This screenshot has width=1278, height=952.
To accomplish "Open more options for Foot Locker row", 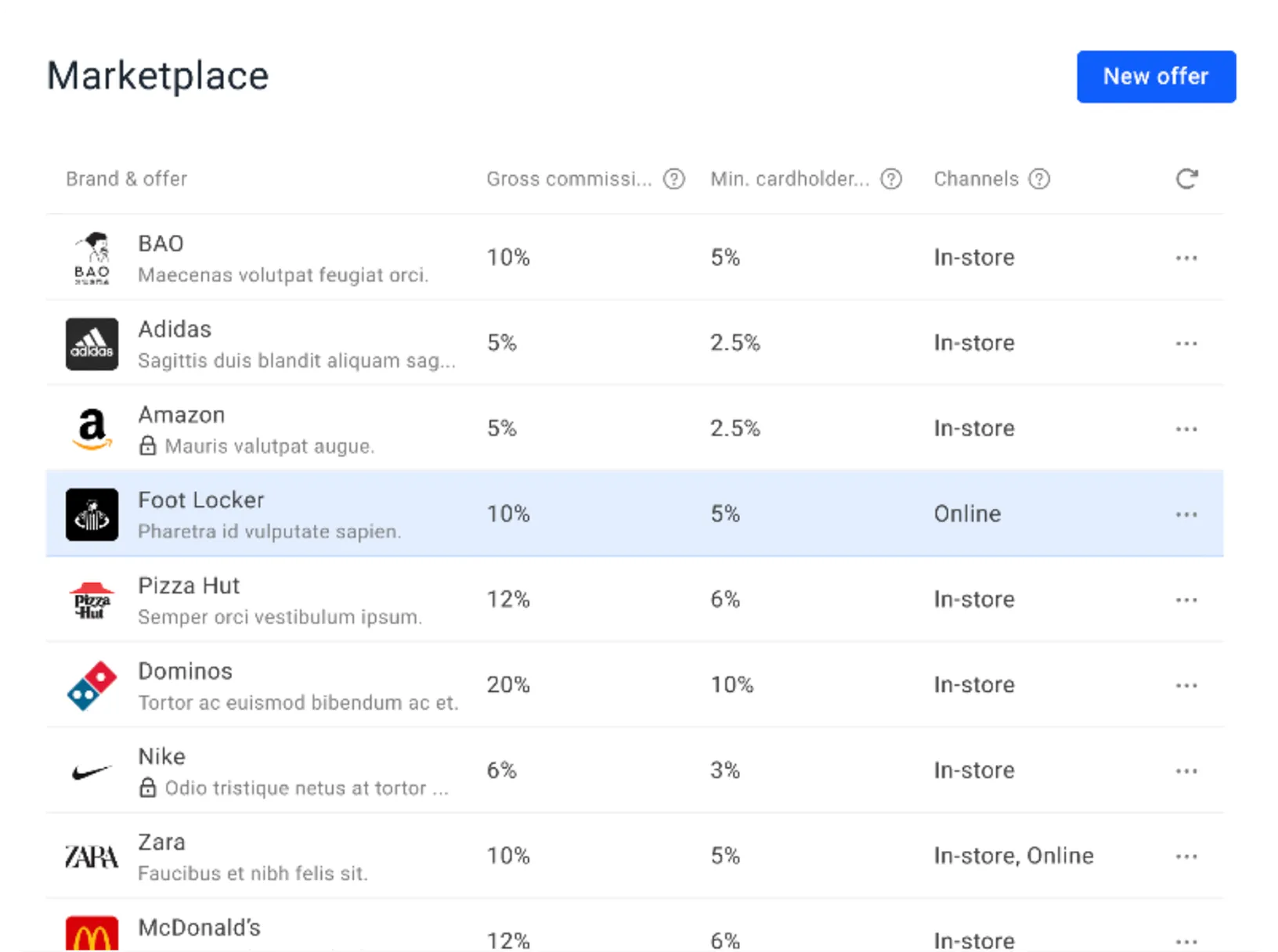I will click(1186, 514).
